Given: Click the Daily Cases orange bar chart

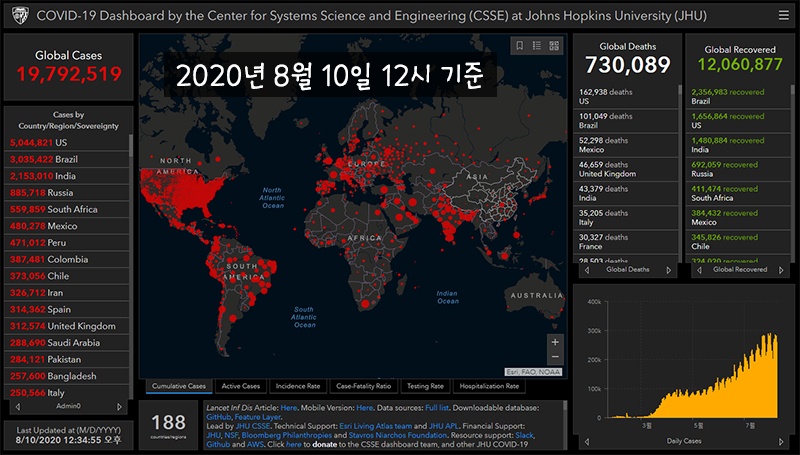Looking at the screenshot, I should click(x=694, y=376).
